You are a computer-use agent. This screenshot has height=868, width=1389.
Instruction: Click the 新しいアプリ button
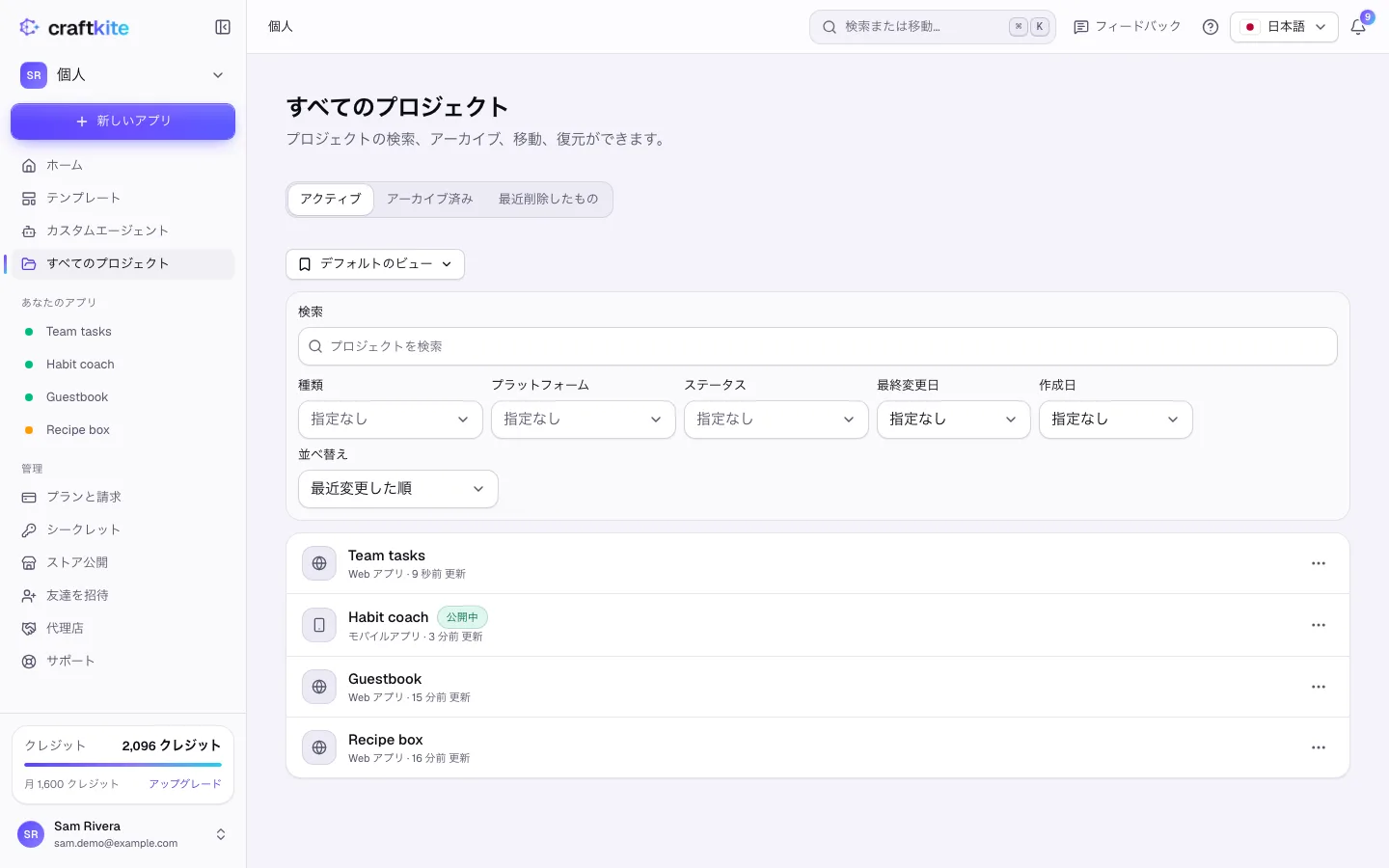[123, 122]
